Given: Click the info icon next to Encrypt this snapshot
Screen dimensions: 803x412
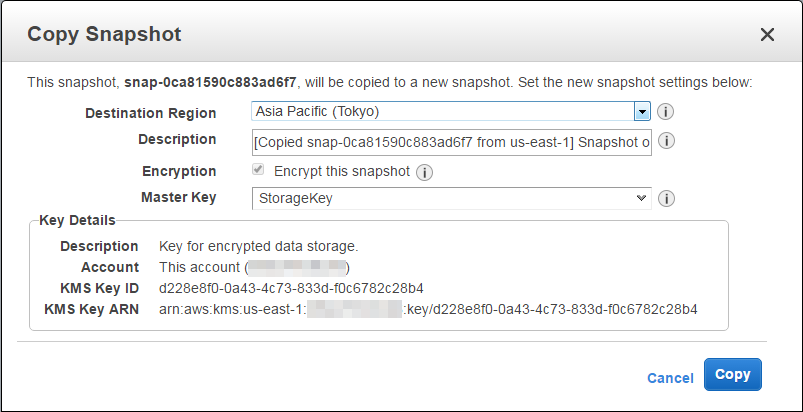Looking at the screenshot, I should pos(424,172).
